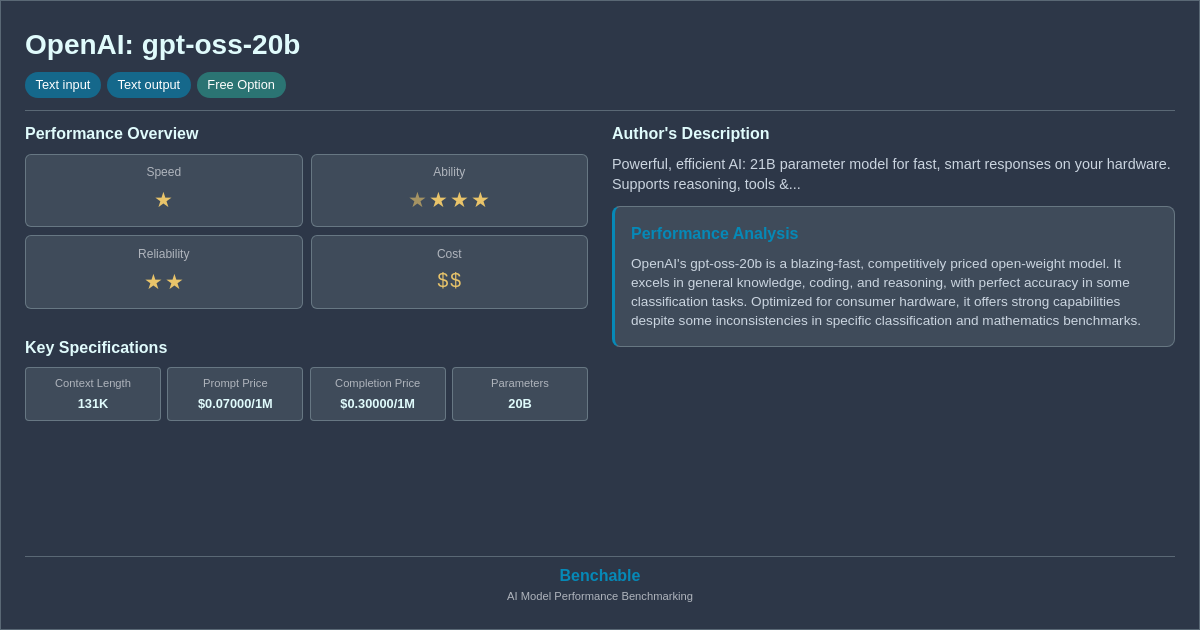
Task: Select the fourth Ability star
Action: pos(480,199)
